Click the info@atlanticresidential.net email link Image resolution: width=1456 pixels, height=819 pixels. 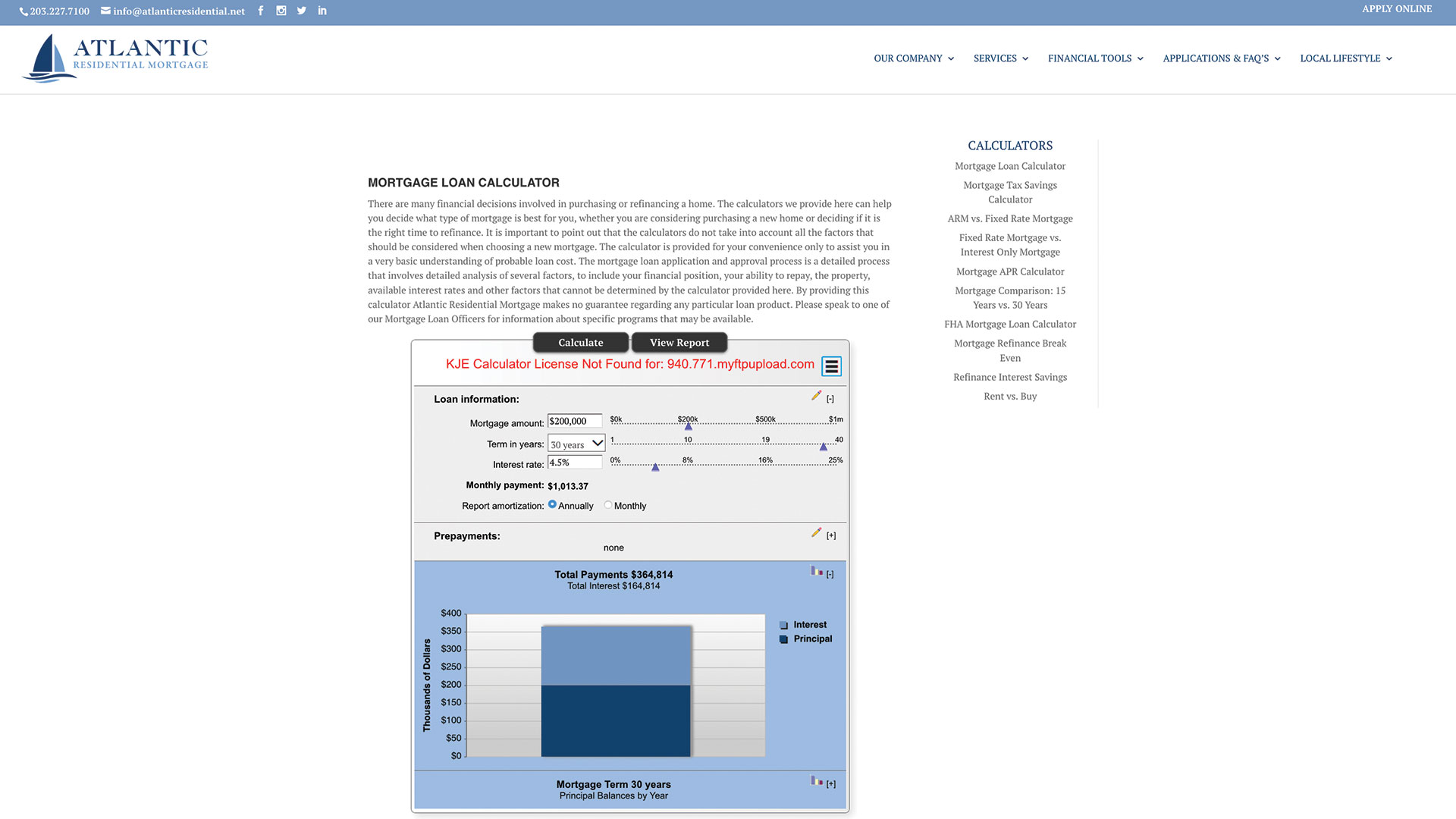(x=173, y=11)
